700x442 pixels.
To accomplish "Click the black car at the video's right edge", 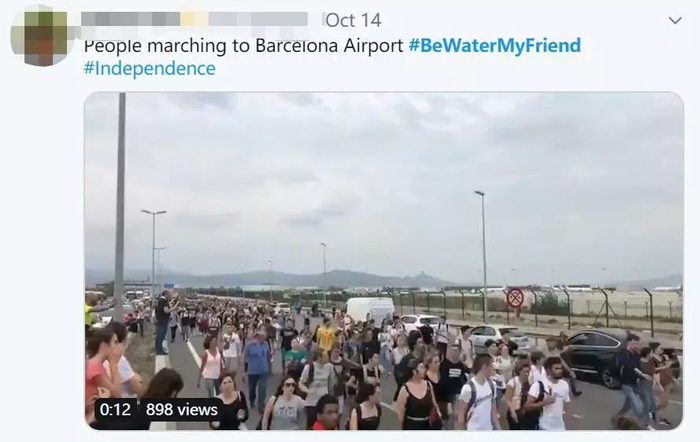I will [598, 355].
